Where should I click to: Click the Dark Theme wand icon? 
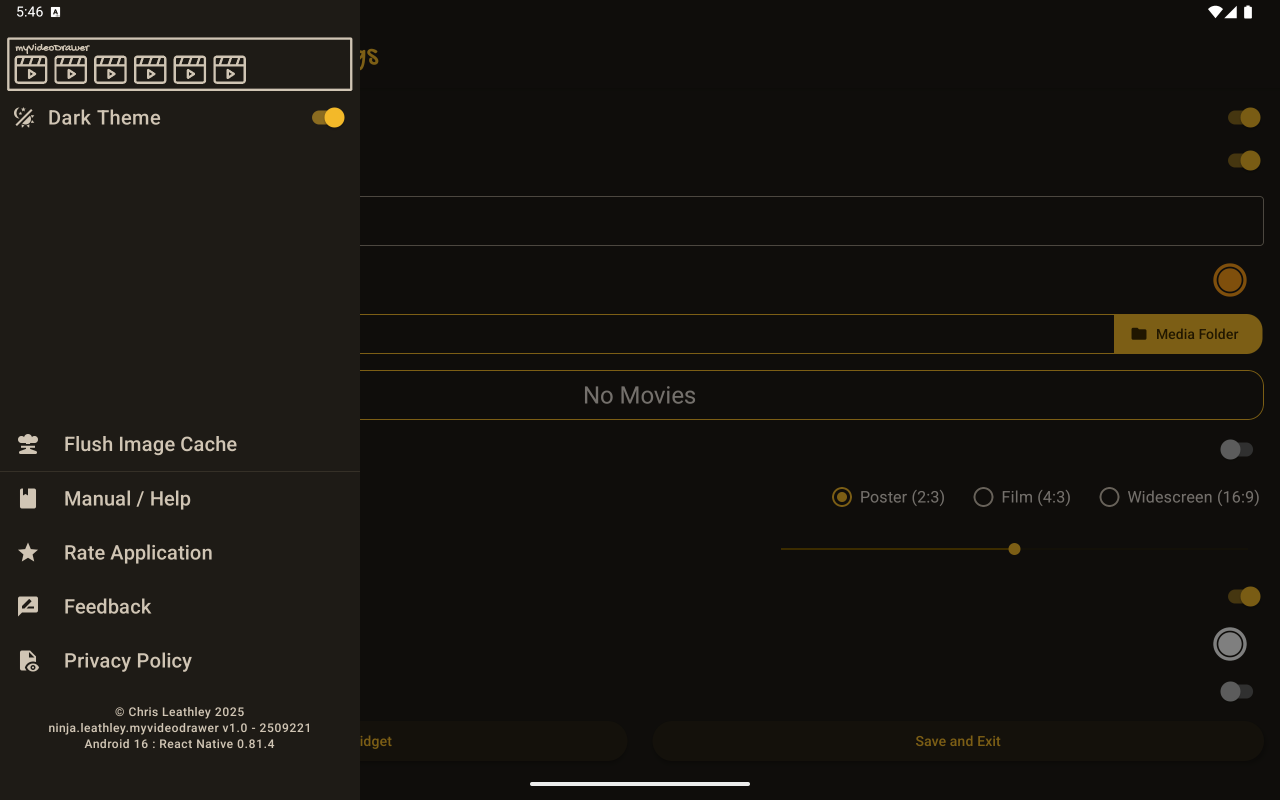[24, 117]
